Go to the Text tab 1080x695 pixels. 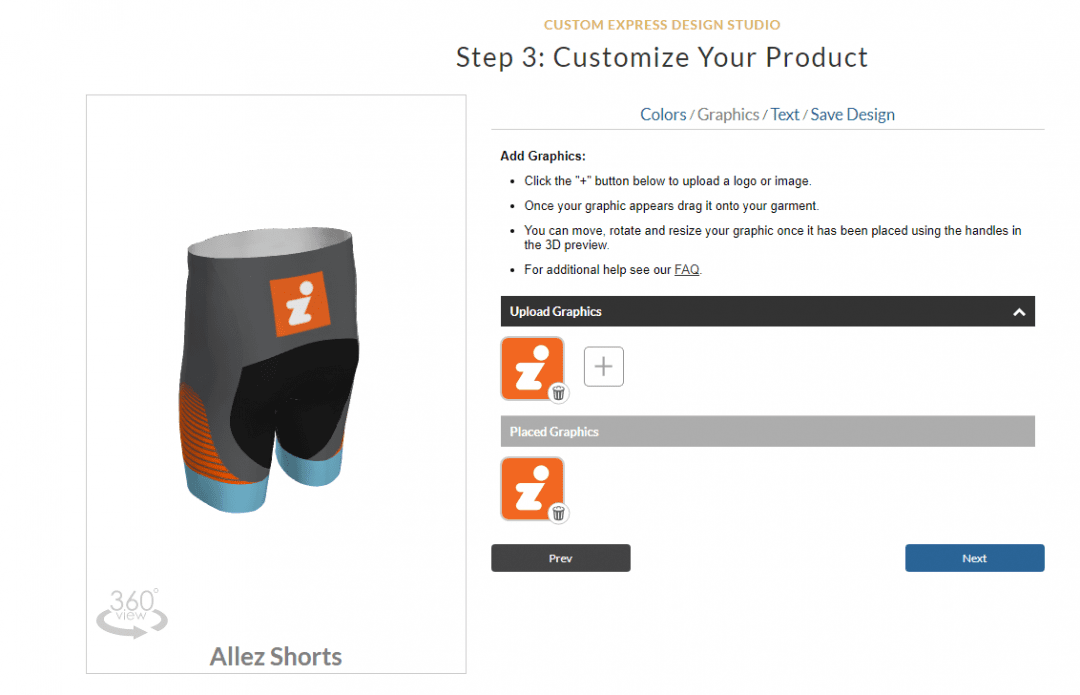coord(785,115)
